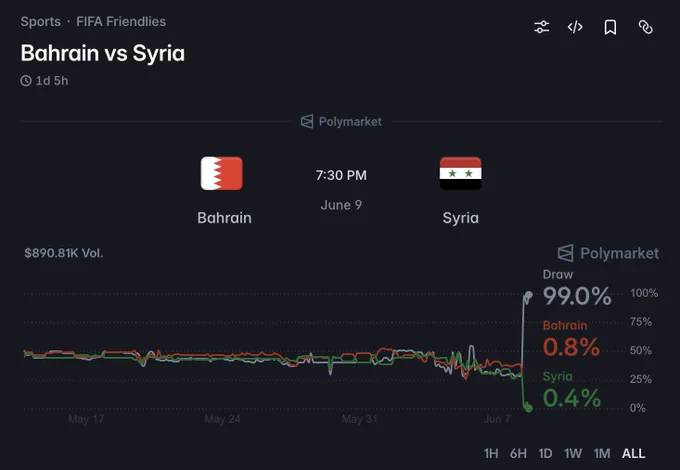680x470 pixels.
Task: Click the 75% y-axis label
Action: pyautogui.click(x=641, y=322)
